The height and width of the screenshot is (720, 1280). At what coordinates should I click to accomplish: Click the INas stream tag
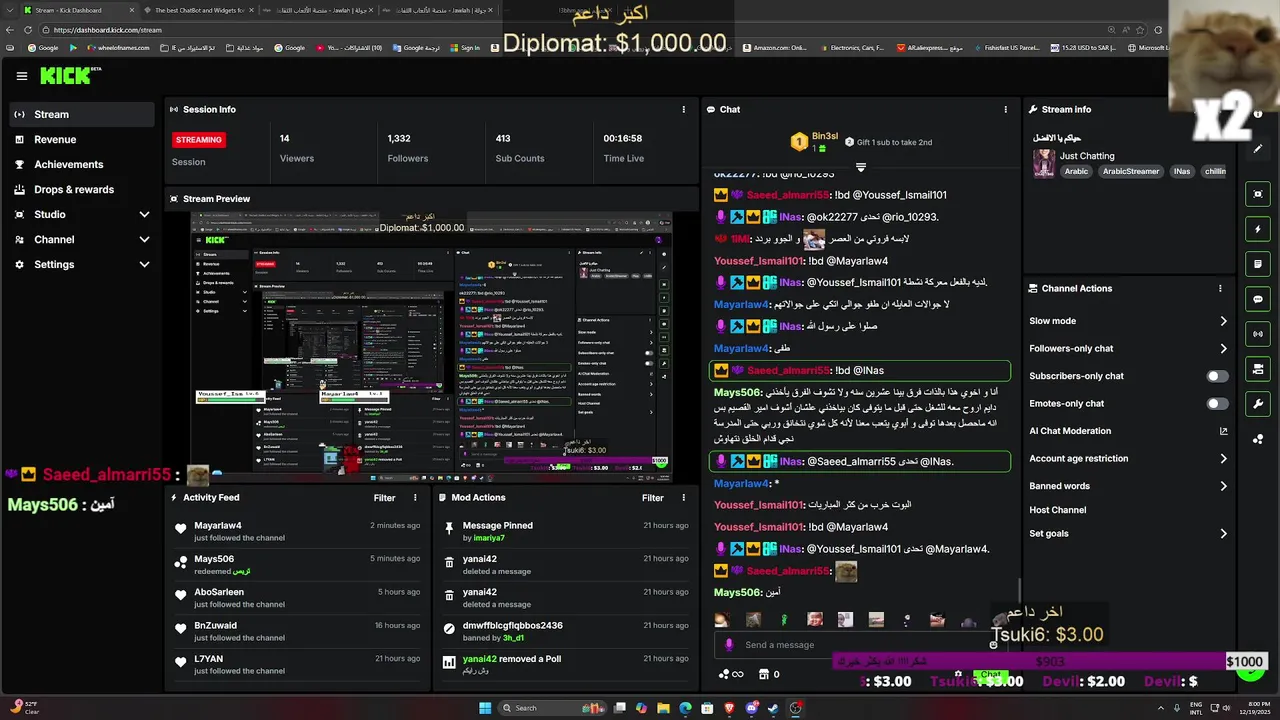(x=1182, y=171)
